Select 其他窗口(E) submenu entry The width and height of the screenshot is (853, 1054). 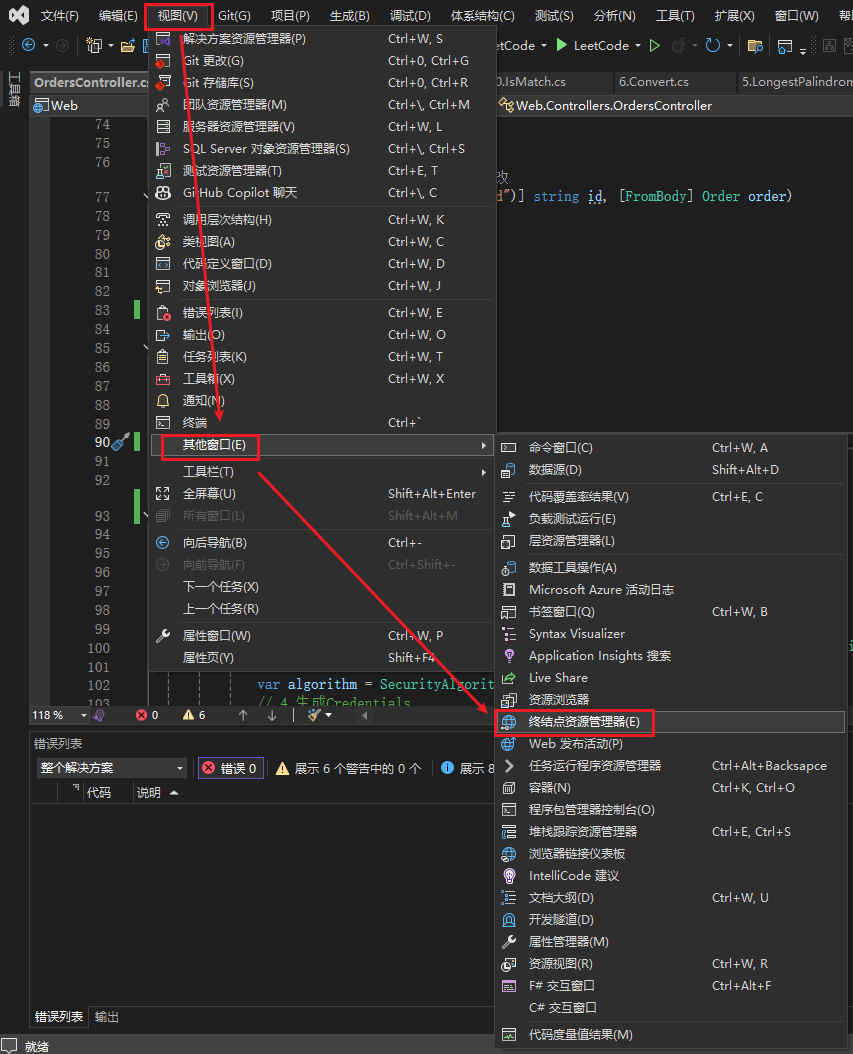pyautogui.click(x=322, y=445)
